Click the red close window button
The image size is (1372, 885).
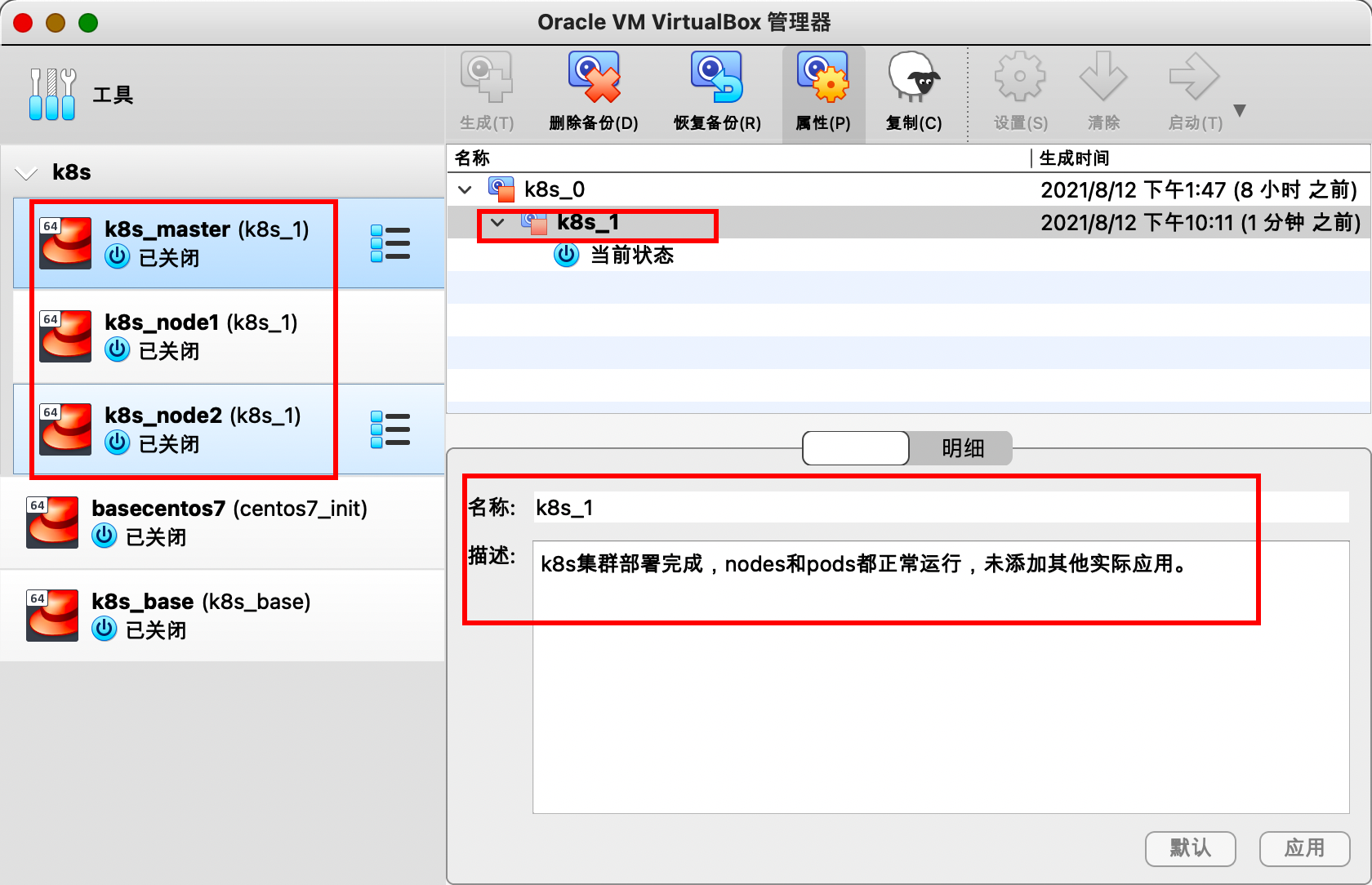(23, 23)
